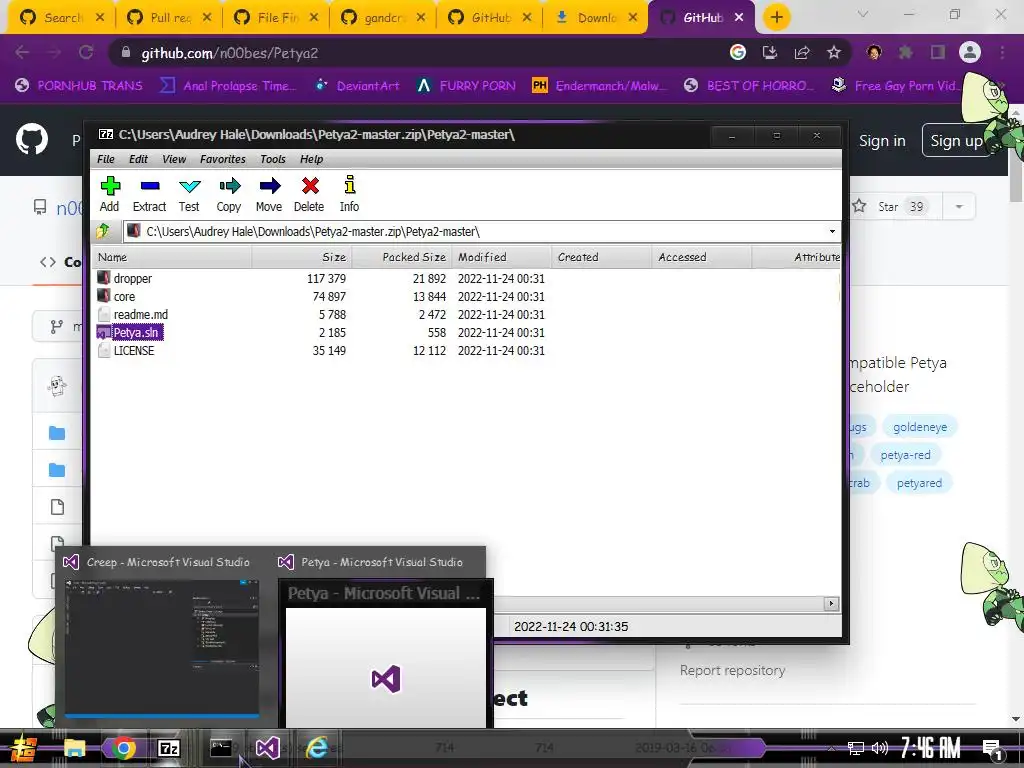Viewport: 1024px width, 768px height.
Task: Click the Windows Start button
Action: [x=24, y=748]
